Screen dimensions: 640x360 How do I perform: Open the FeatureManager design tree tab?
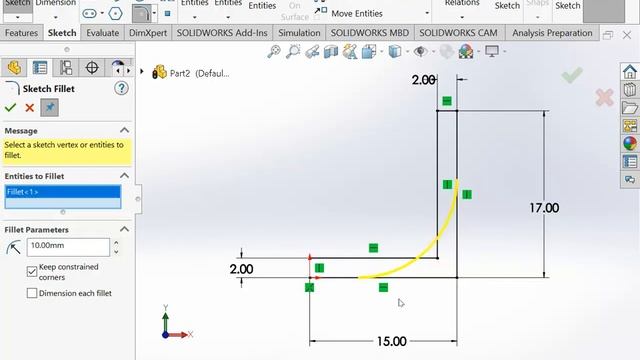[x=14, y=68]
